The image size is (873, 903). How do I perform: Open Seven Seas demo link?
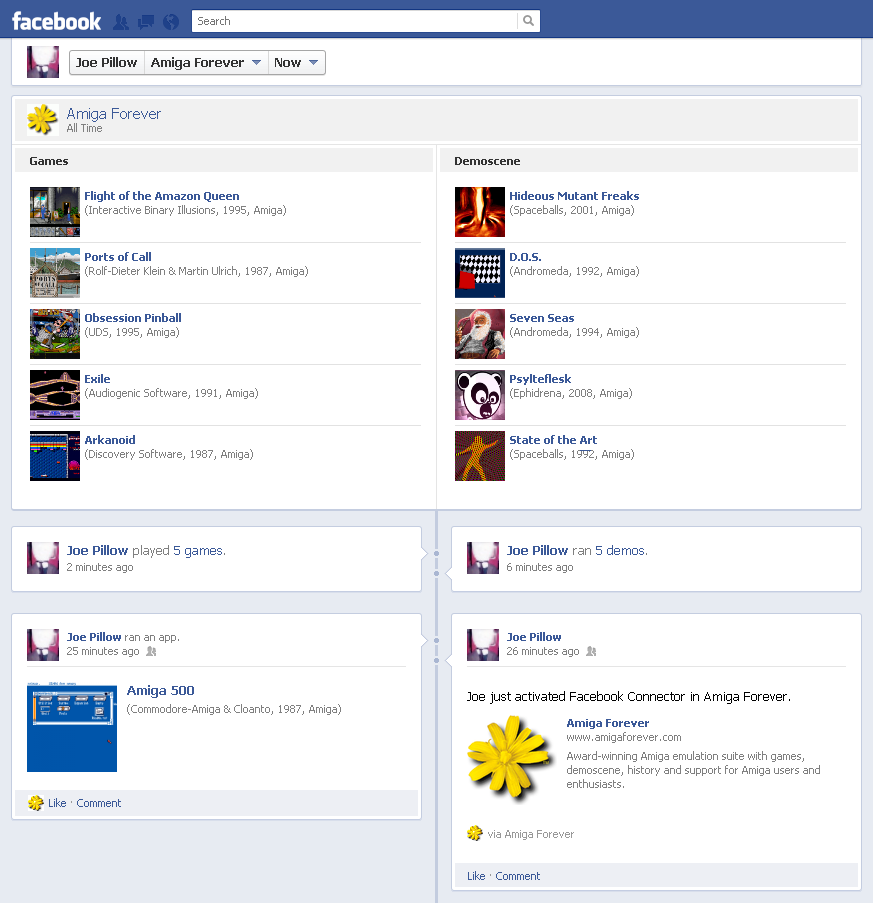pyautogui.click(x=542, y=318)
